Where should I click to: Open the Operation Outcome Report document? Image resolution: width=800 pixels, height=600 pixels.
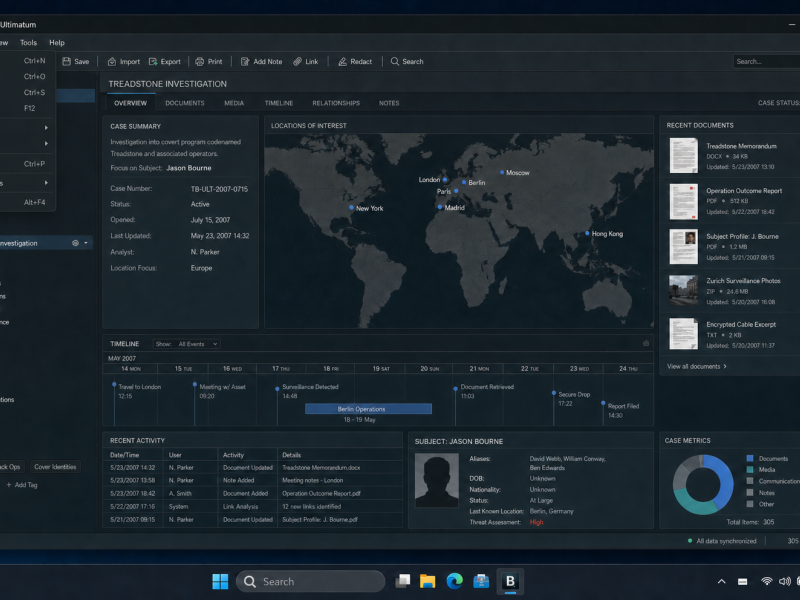744,190
